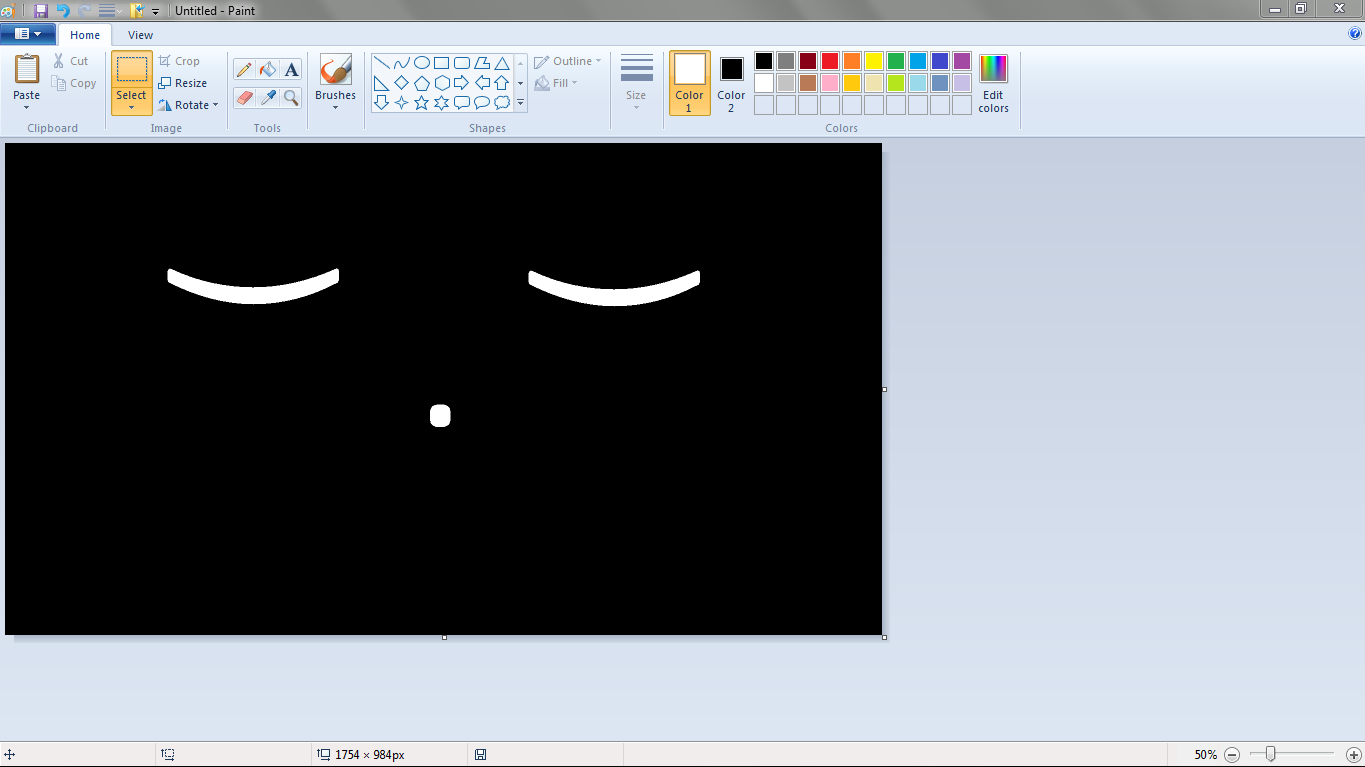
Task: Pick the brown color swatch
Action: (x=808, y=83)
